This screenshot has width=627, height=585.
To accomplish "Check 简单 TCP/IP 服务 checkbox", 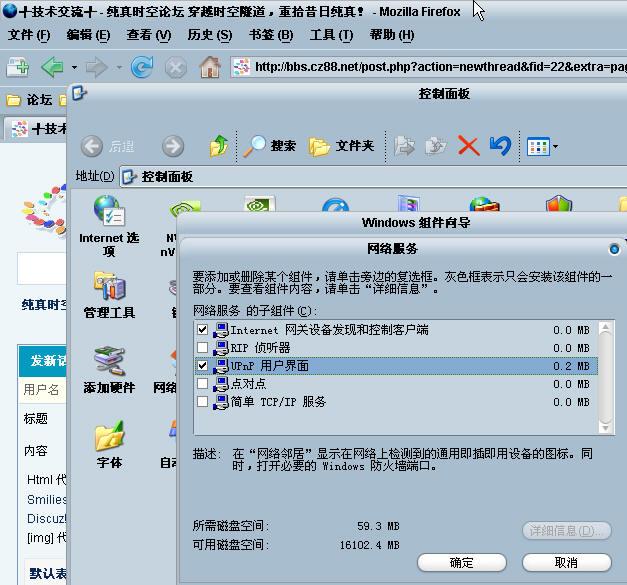I will click(203, 401).
